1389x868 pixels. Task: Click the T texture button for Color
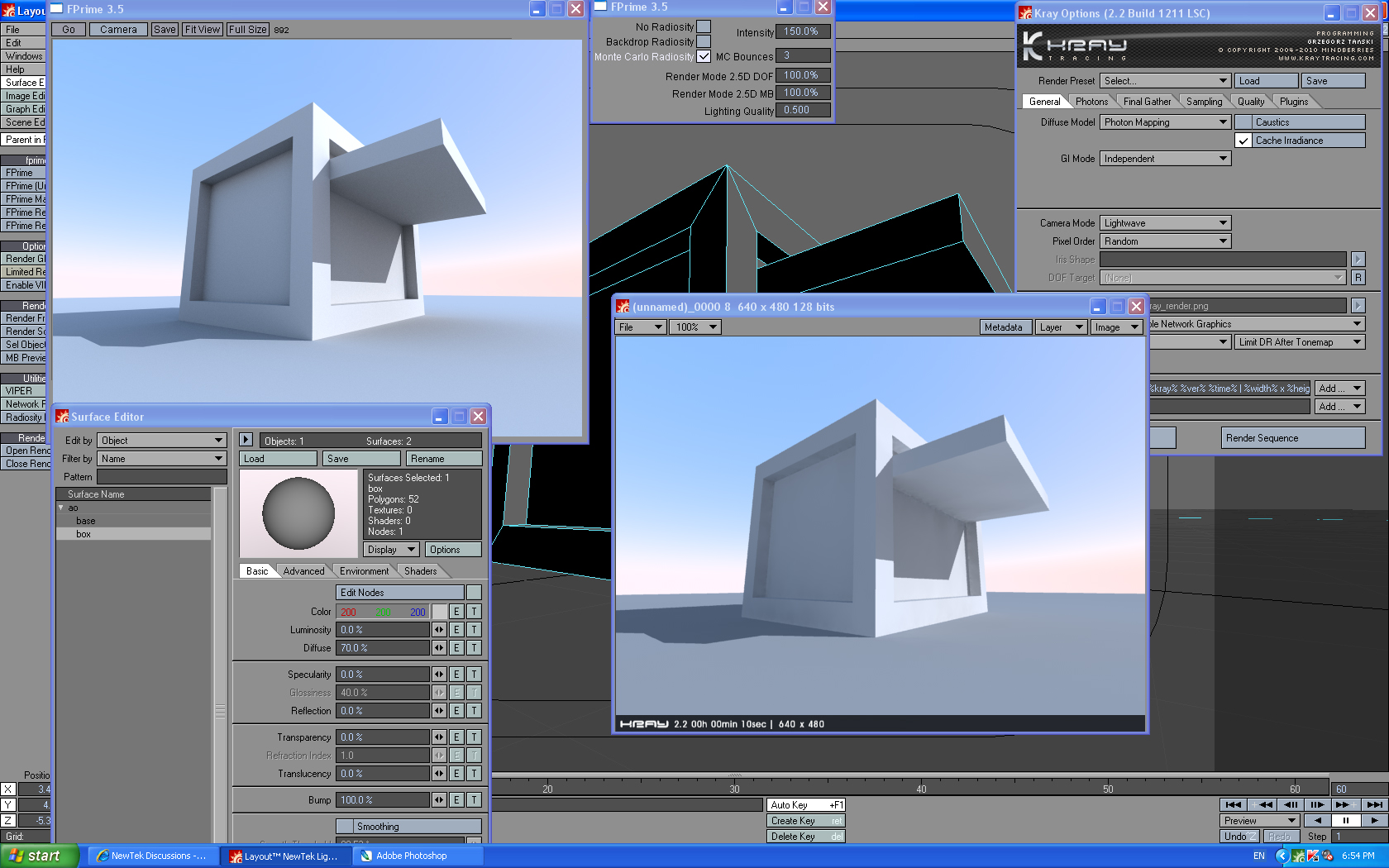point(474,612)
